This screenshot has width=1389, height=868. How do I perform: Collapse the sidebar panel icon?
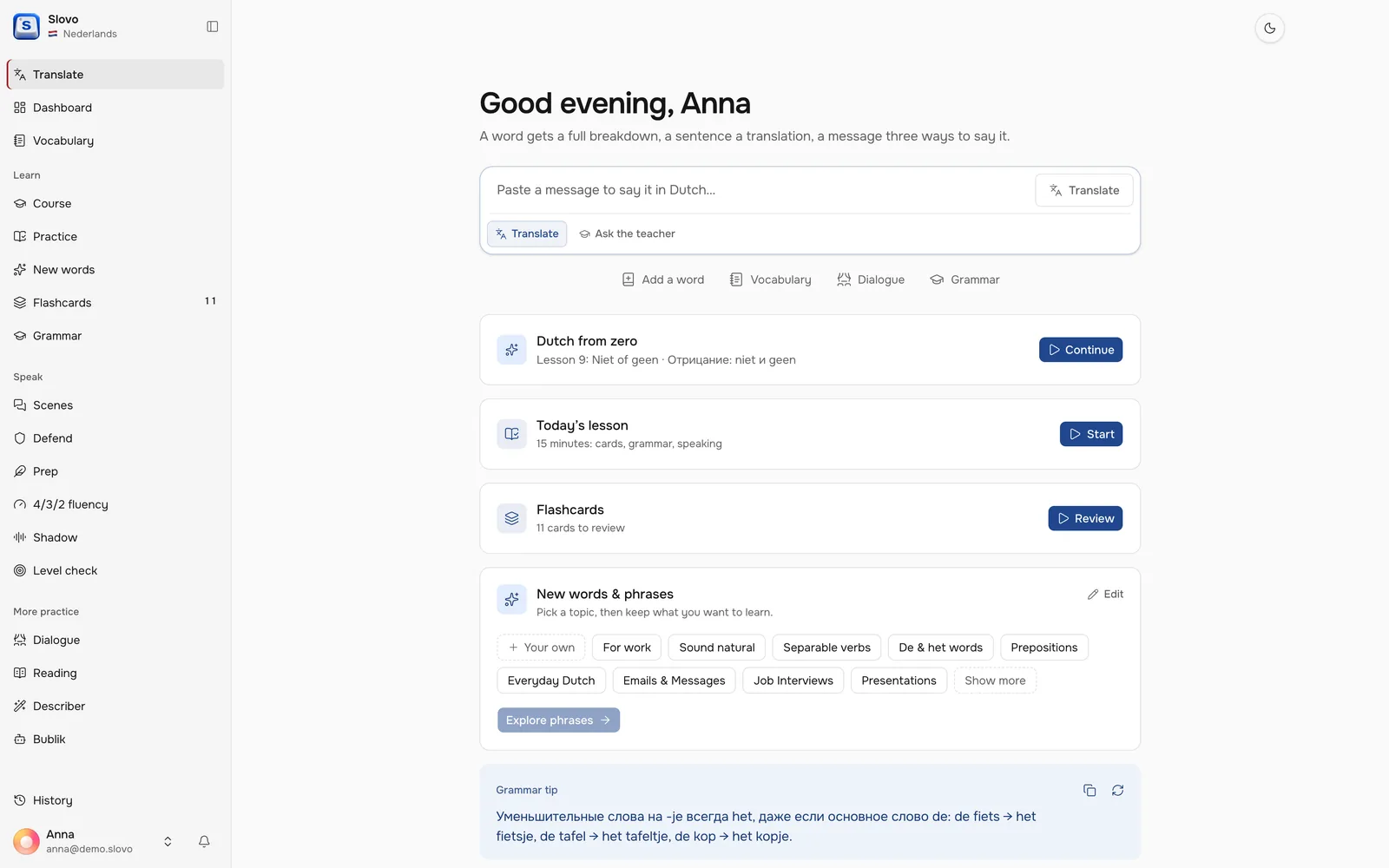point(212,27)
